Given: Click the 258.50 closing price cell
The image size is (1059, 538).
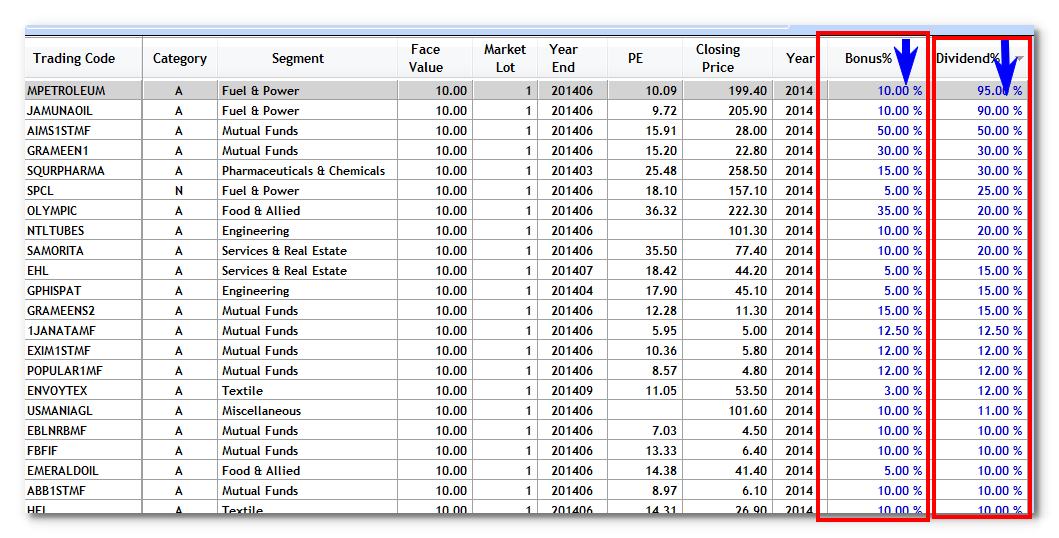Looking at the screenshot, I should 744,171.
